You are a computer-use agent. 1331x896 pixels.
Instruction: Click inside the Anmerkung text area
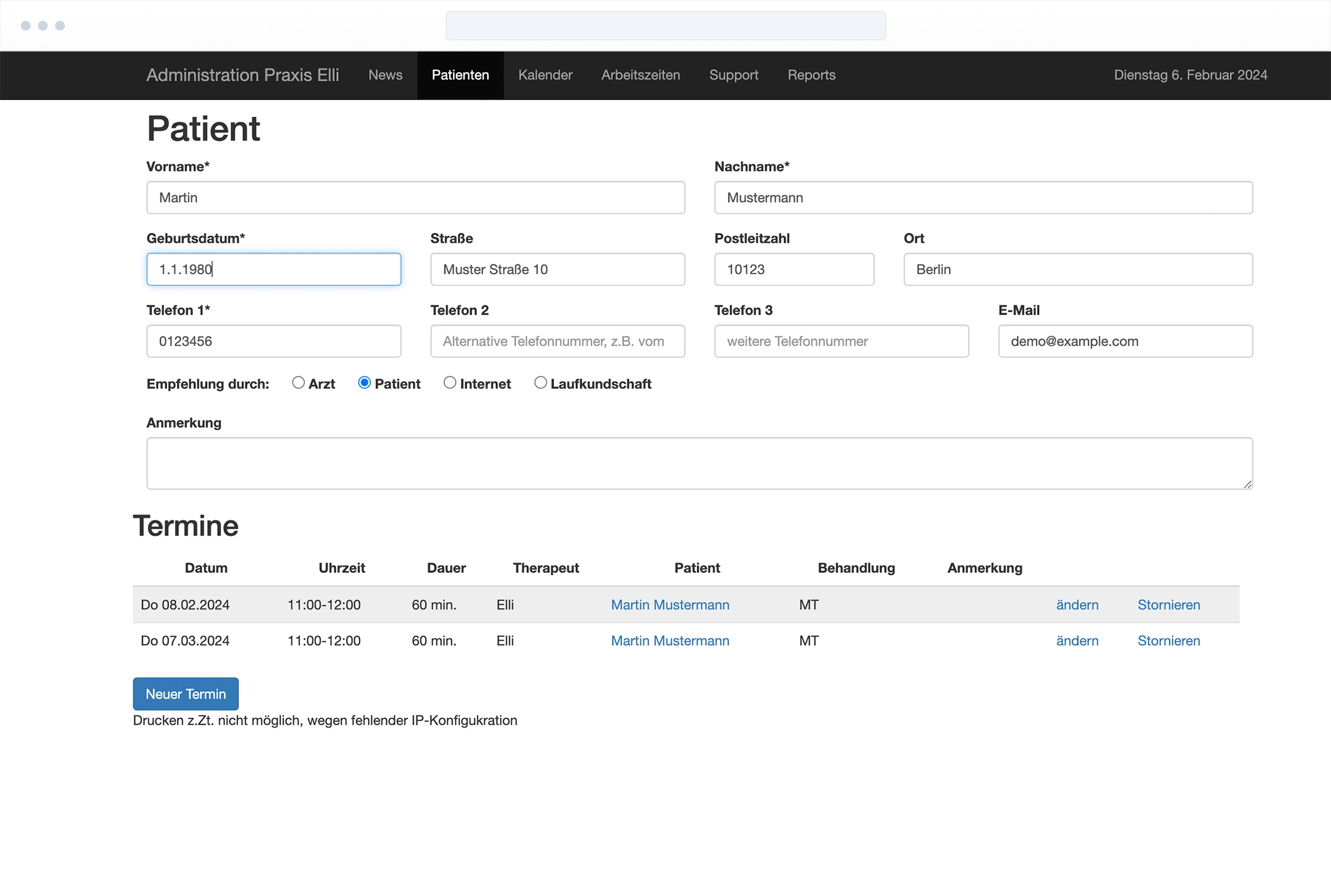click(698, 463)
